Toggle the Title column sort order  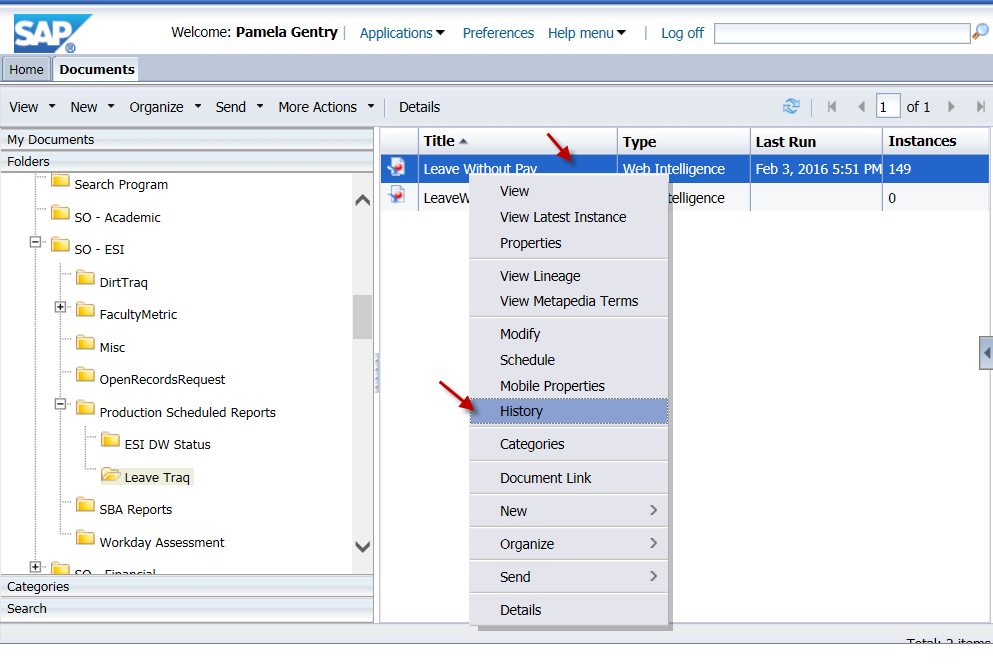click(x=437, y=141)
